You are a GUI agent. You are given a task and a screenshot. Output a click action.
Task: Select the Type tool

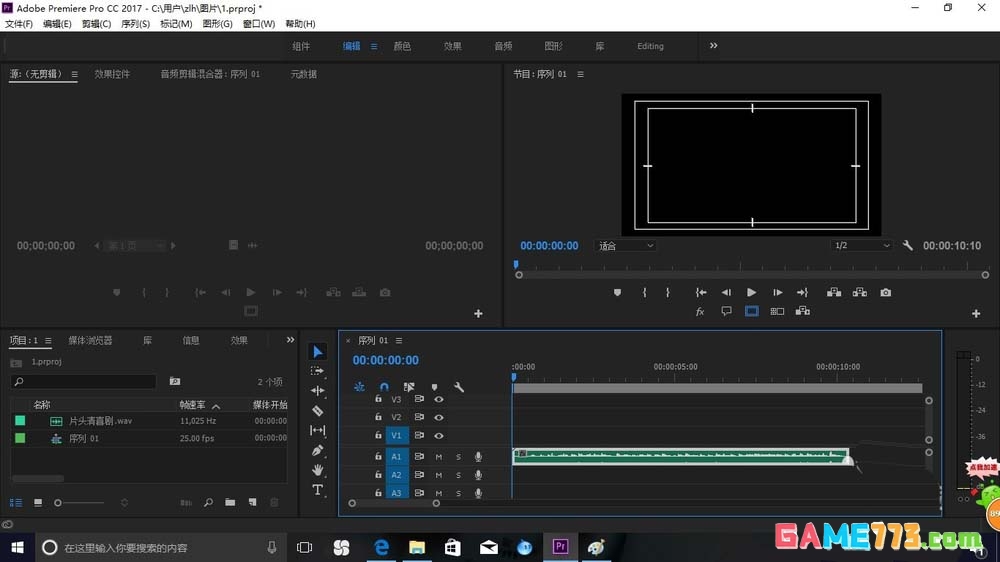(x=318, y=490)
